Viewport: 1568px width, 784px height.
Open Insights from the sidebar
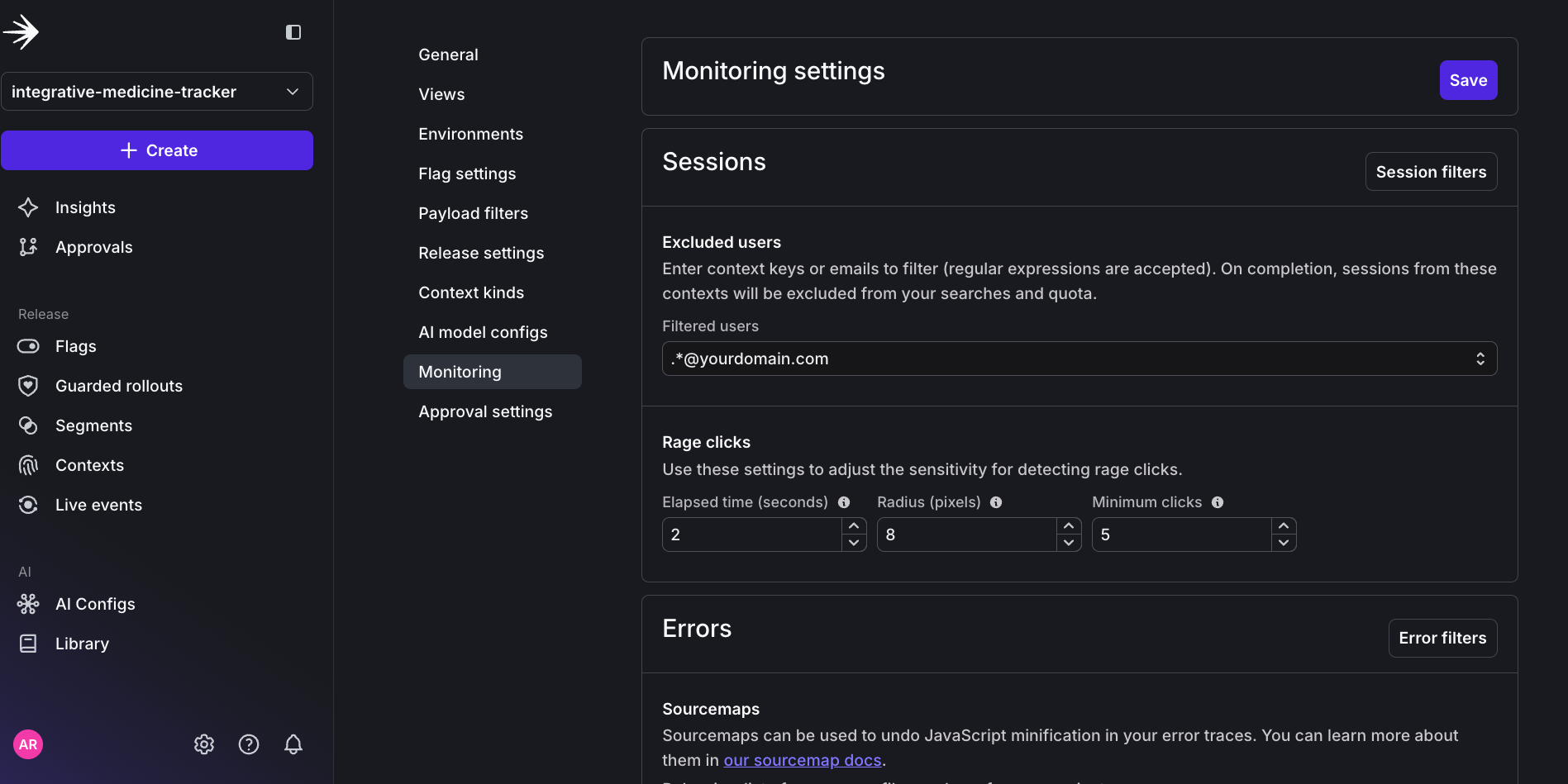85,207
